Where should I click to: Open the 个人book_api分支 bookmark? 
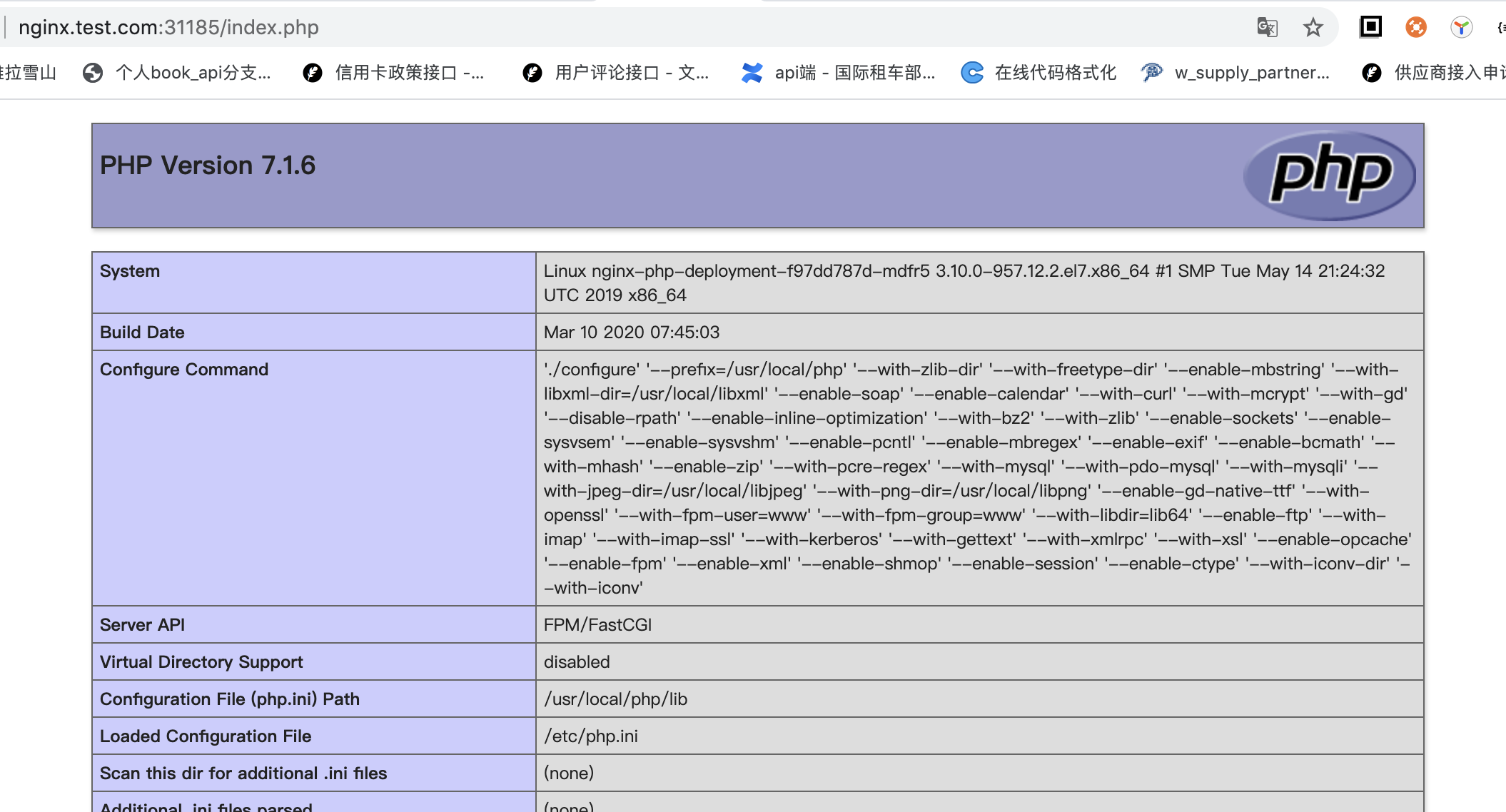pyautogui.click(x=193, y=73)
